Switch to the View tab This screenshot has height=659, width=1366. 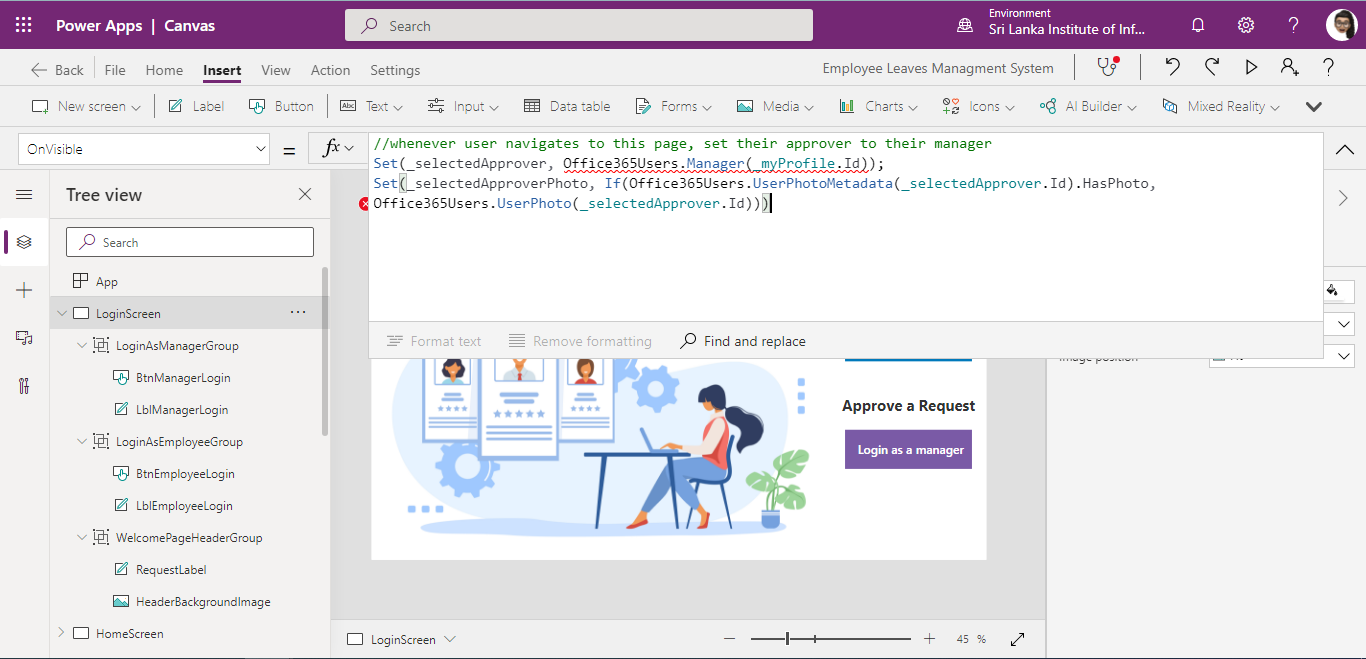tap(276, 70)
